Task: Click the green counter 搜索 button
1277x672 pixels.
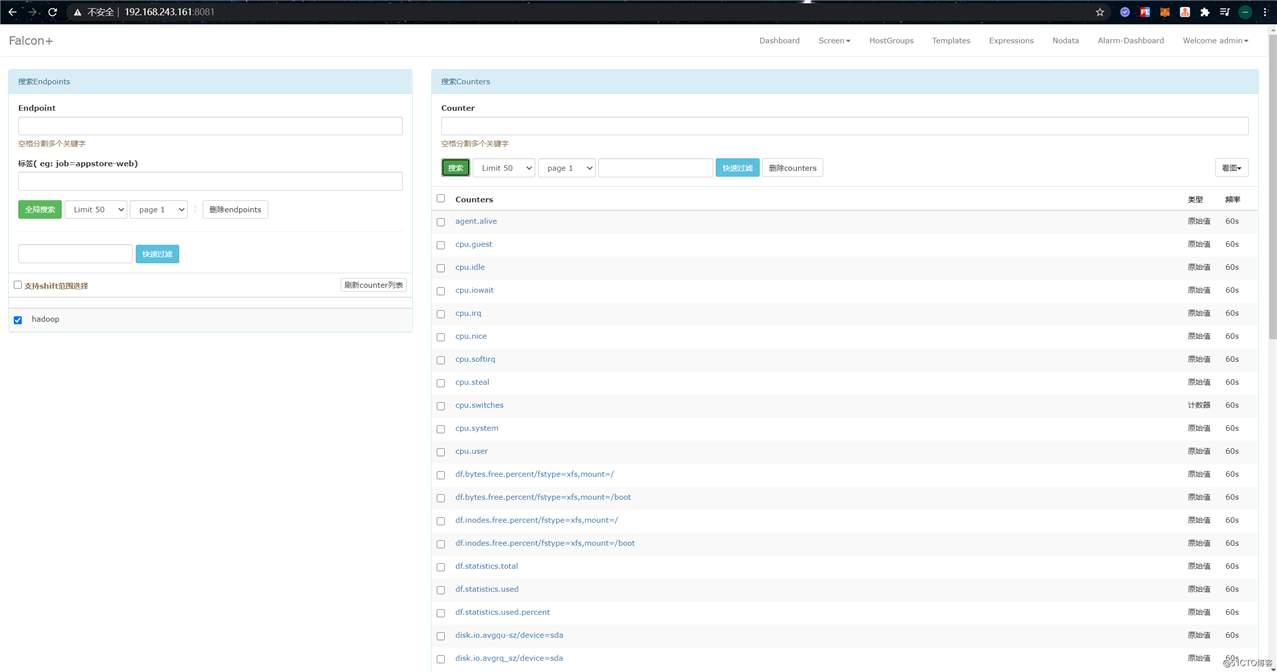Action: 456,168
